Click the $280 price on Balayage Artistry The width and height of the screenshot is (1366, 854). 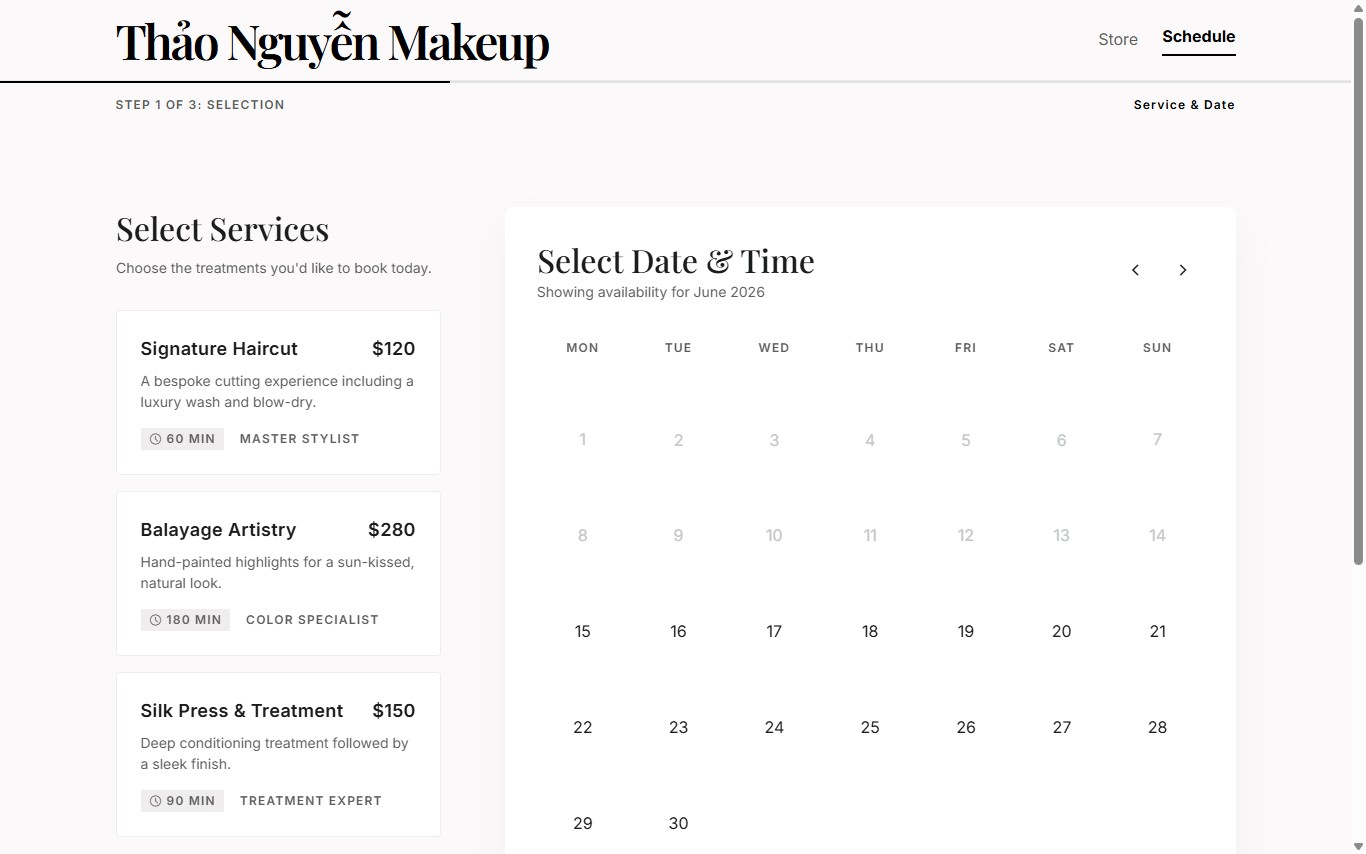click(x=391, y=530)
